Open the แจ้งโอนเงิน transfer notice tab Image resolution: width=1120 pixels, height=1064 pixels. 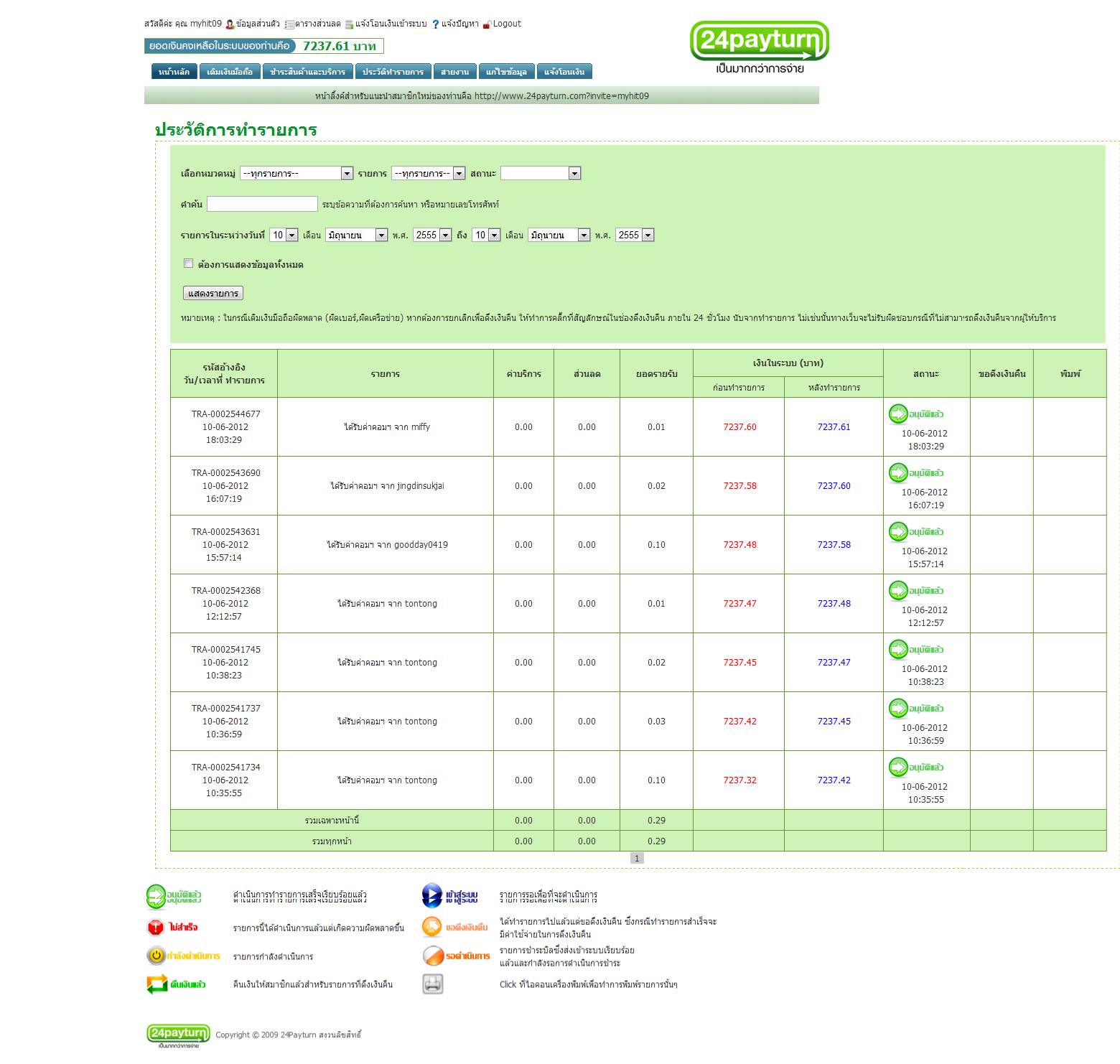(x=564, y=71)
